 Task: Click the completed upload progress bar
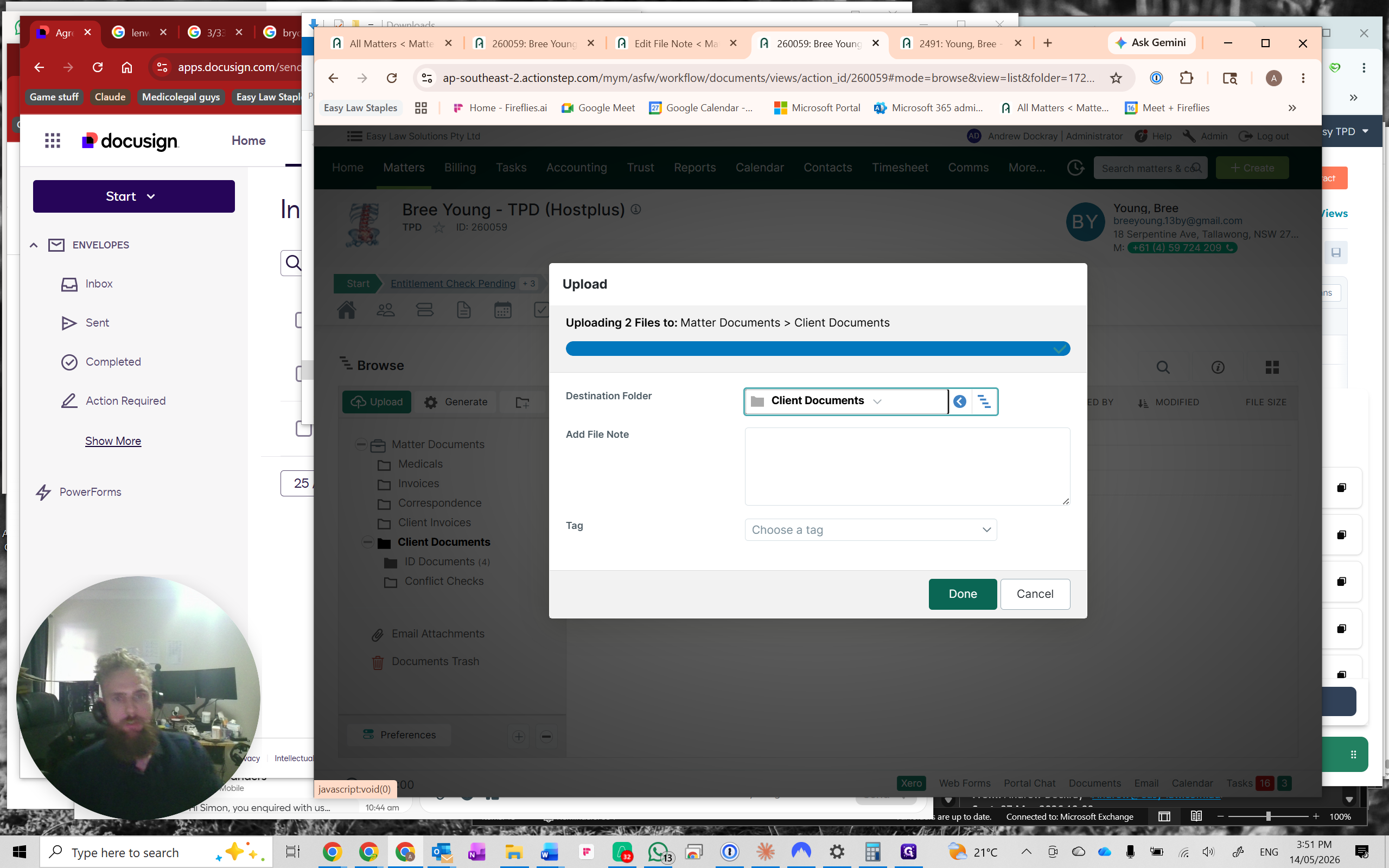[817, 348]
